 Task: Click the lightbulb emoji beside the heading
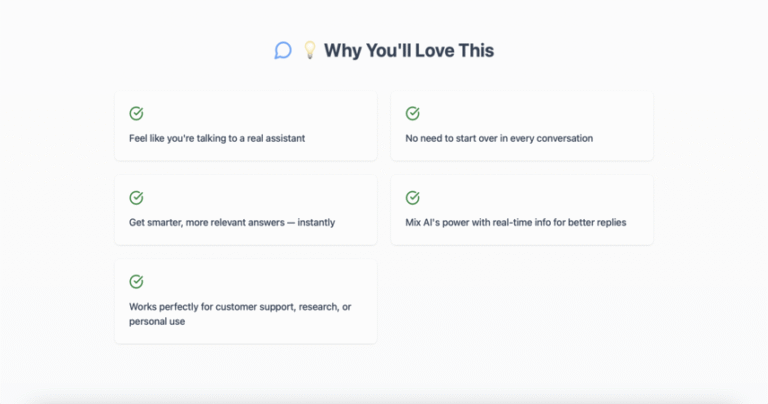(x=310, y=50)
